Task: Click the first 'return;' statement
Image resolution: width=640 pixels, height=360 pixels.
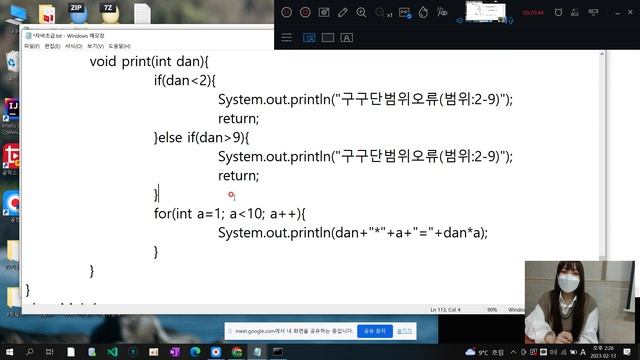Action: [x=238, y=119]
